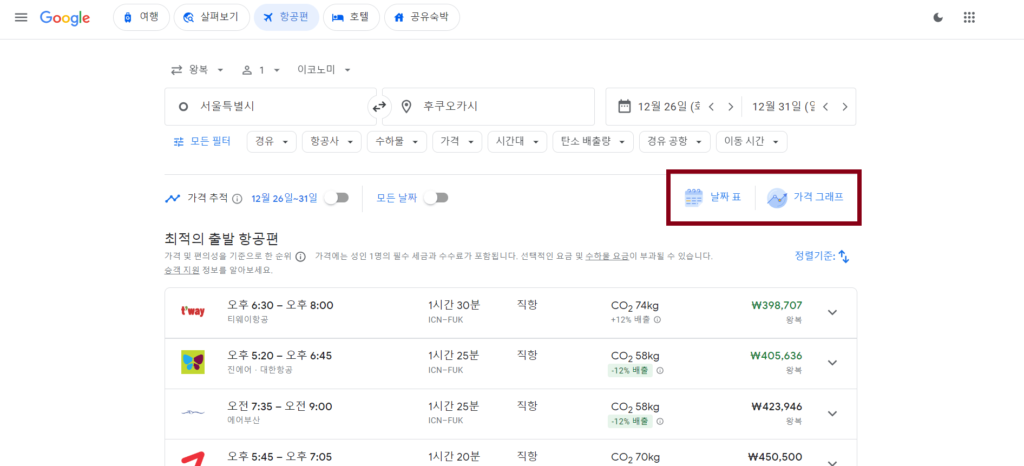The image size is (1024, 466).
Task: Select 오후 5:45 – 오후 7:05 flight
Action: (x=510, y=453)
